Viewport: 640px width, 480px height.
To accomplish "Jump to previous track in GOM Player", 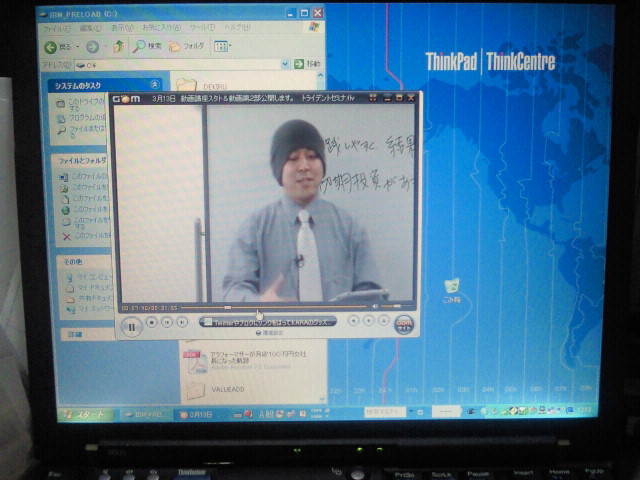I will click(167, 322).
